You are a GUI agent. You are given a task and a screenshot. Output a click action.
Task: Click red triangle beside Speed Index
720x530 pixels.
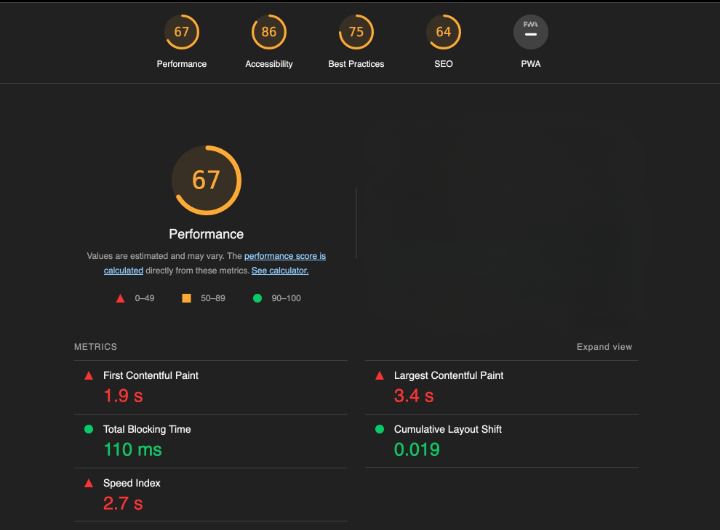89,483
